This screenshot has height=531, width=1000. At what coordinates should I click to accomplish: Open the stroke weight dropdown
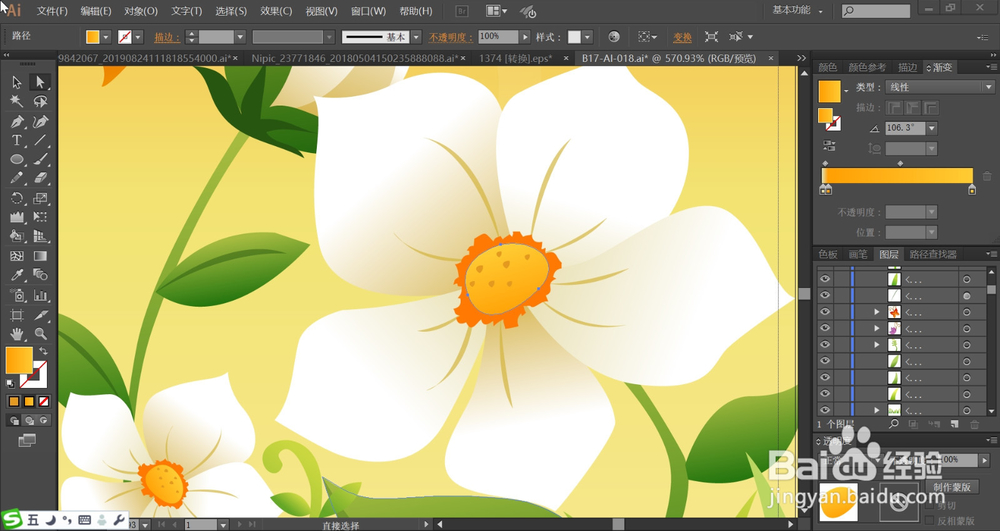coord(240,37)
